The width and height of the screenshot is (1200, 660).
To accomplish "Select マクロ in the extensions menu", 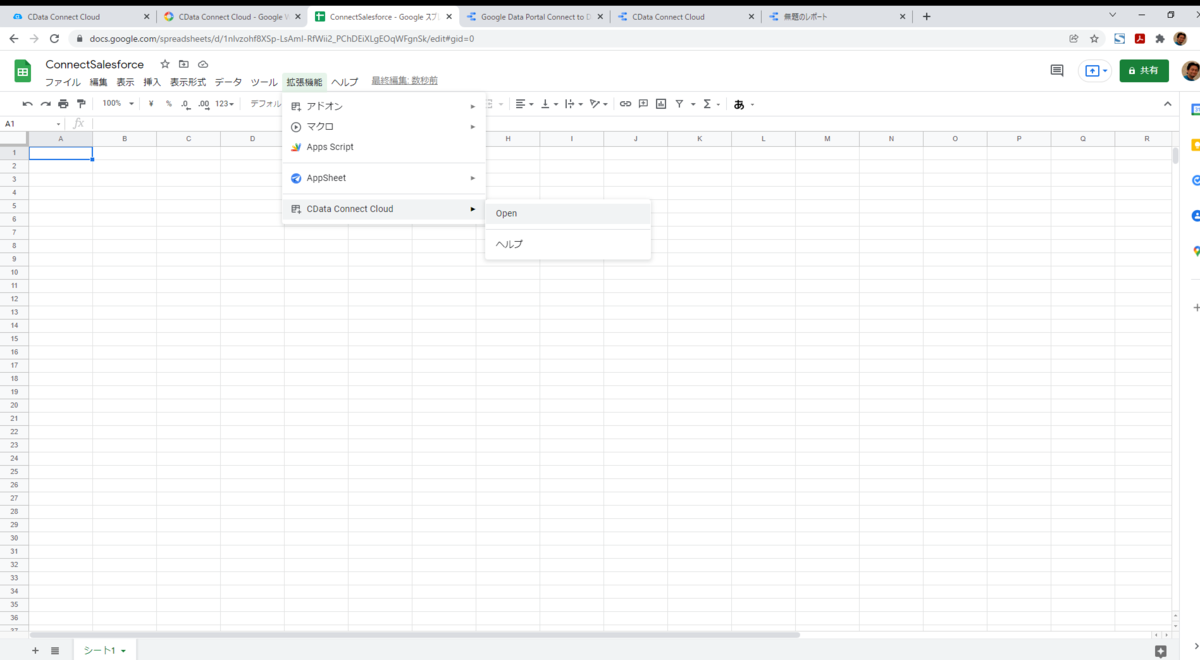I will click(x=384, y=127).
